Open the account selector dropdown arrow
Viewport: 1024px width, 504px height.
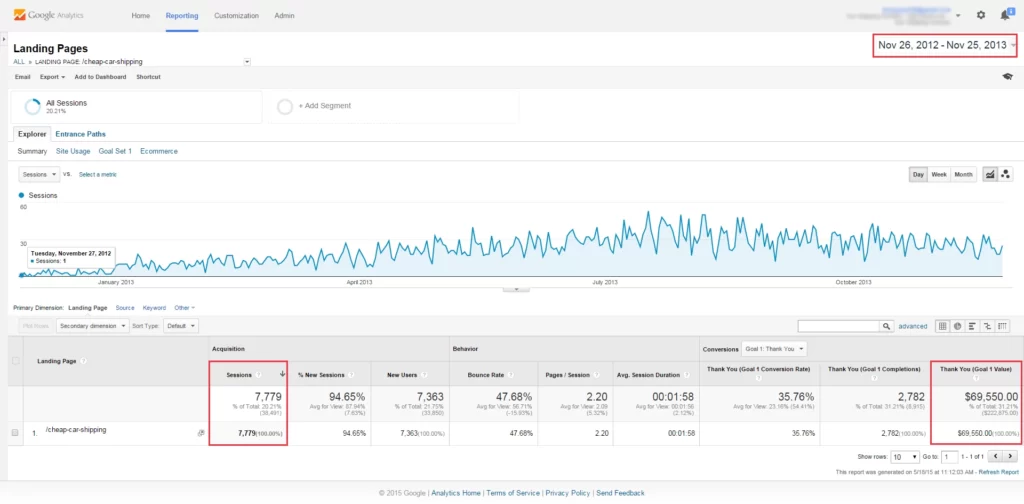[x=958, y=15]
